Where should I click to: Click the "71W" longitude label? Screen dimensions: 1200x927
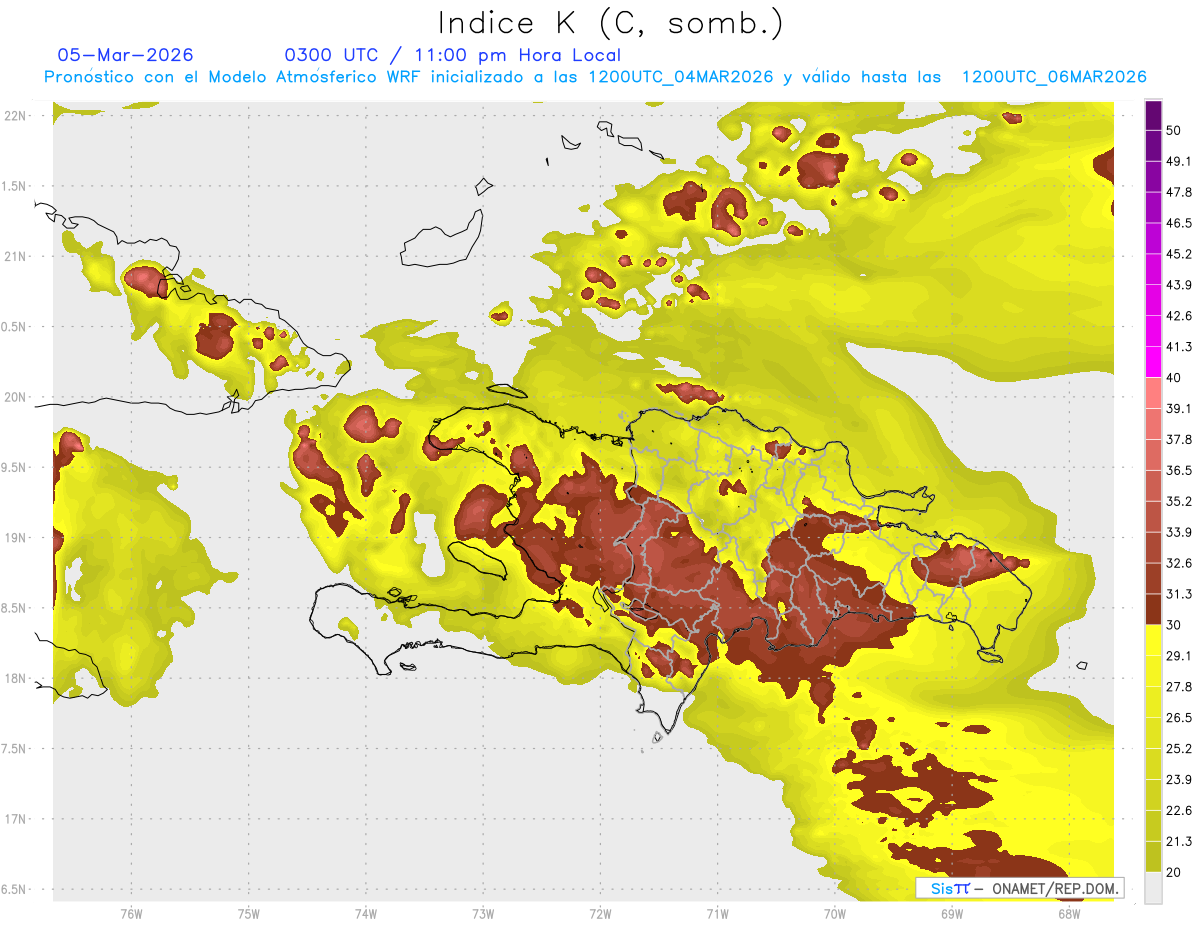pyautogui.click(x=717, y=914)
